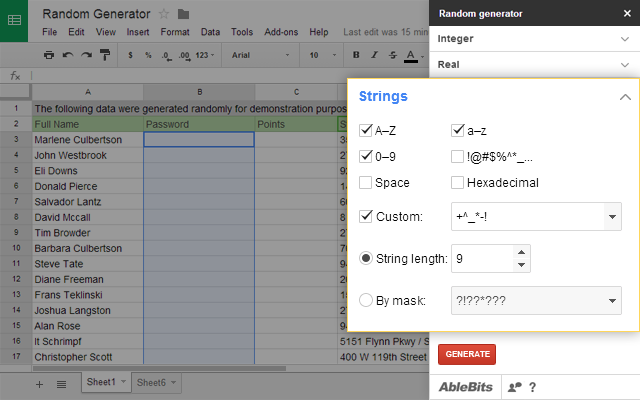Click the text color A swatch
Screen dimensions: 640x400
[x=410, y=55]
